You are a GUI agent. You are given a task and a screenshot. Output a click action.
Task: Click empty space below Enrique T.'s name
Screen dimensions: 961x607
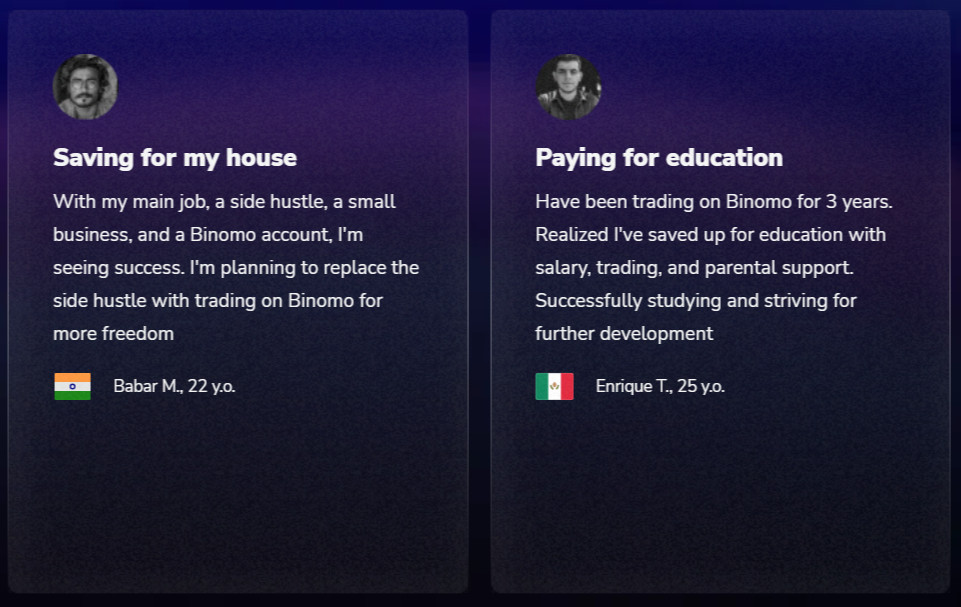click(x=720, y=490)
